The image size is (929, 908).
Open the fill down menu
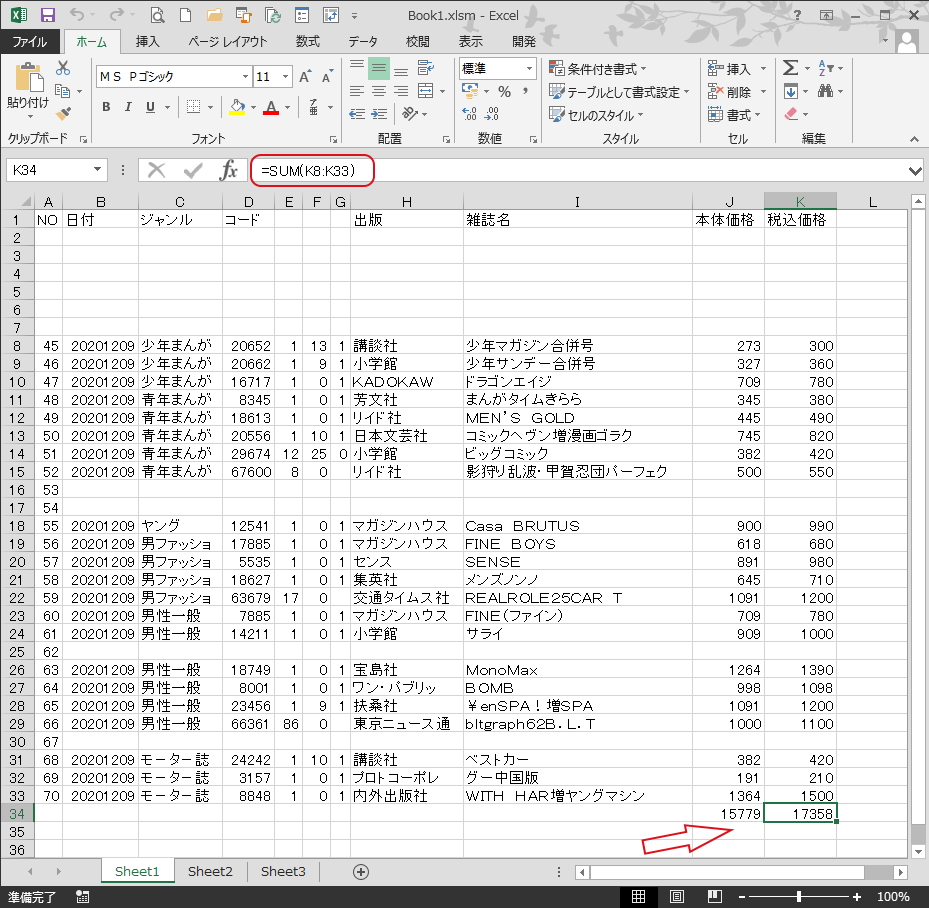pyautogui.click(x=796, y=91)
